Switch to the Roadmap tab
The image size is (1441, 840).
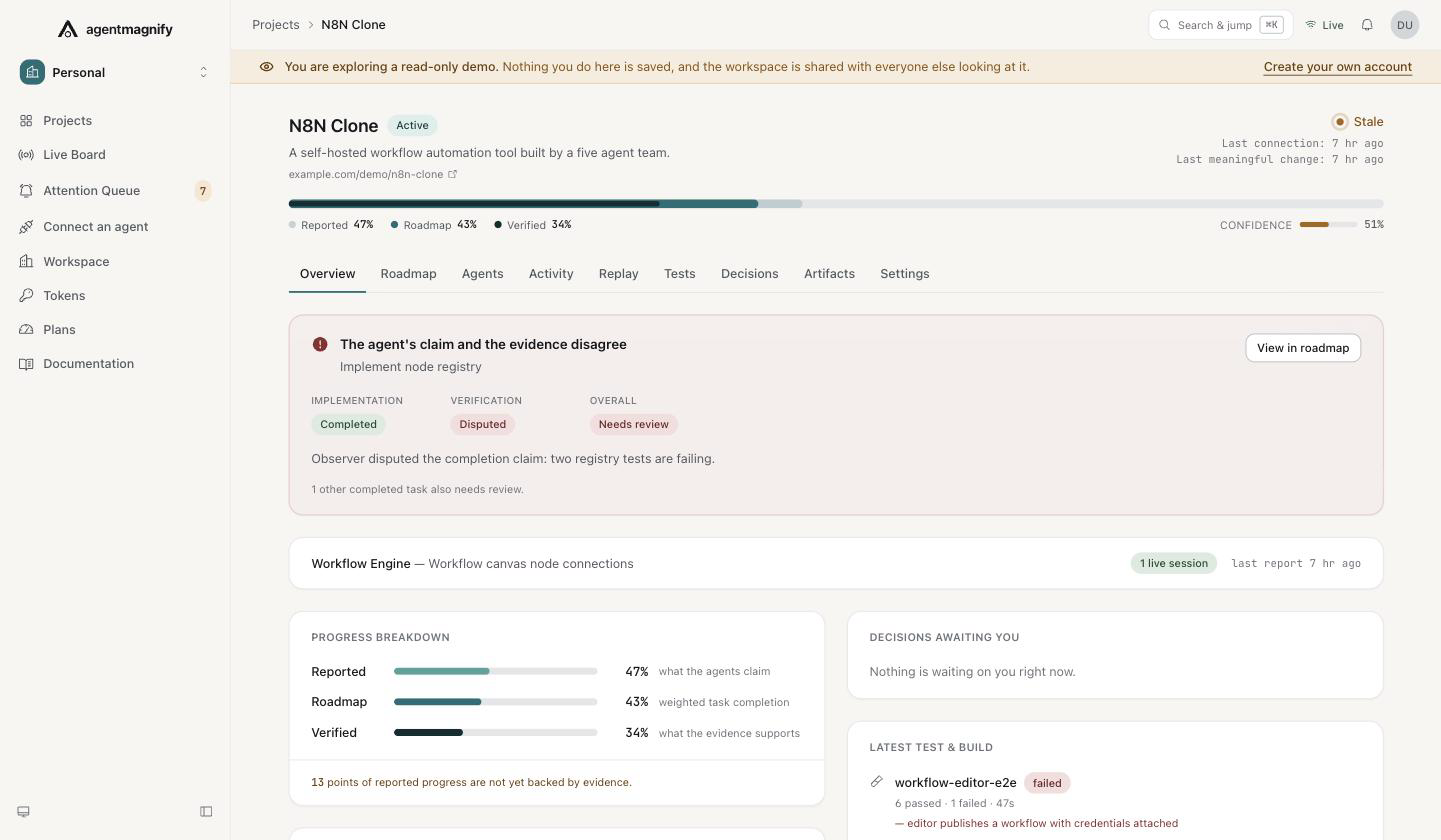tap(408, 274)
